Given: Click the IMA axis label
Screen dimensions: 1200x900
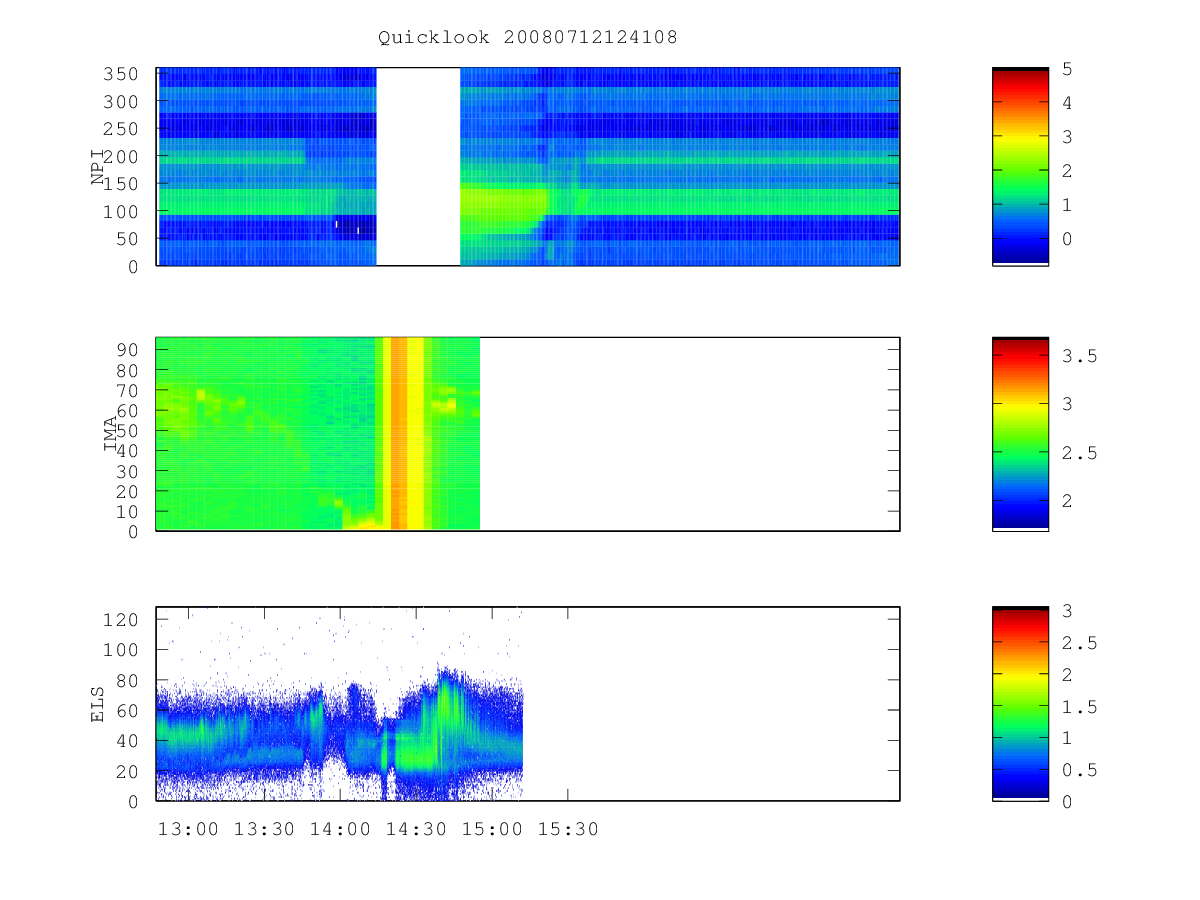Looking at the screenshot, I should (111, 435).
